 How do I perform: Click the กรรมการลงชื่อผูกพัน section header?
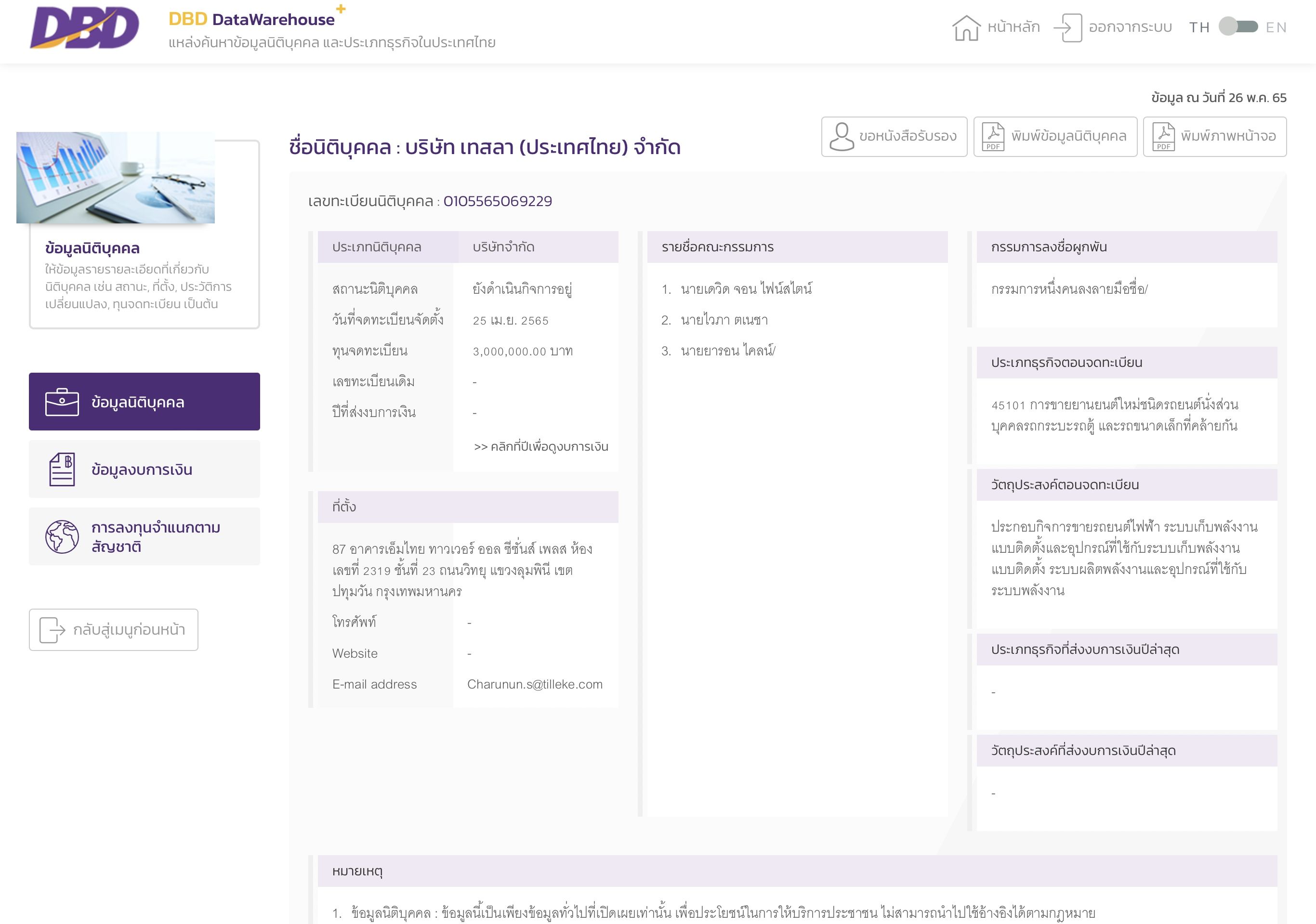tap(1127, 247)
